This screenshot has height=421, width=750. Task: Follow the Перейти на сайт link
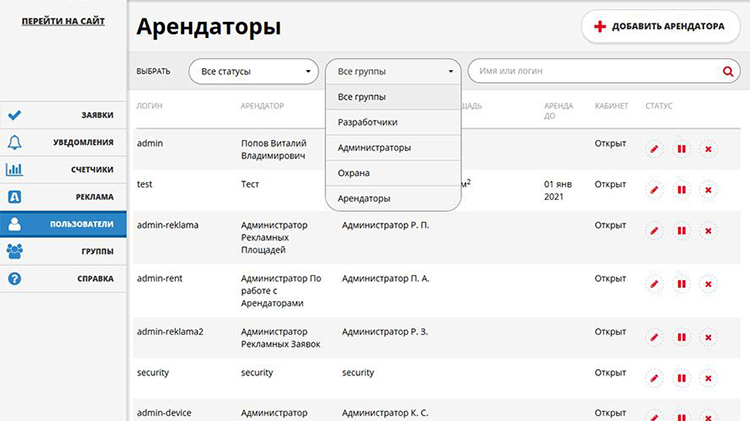[63, 21]
